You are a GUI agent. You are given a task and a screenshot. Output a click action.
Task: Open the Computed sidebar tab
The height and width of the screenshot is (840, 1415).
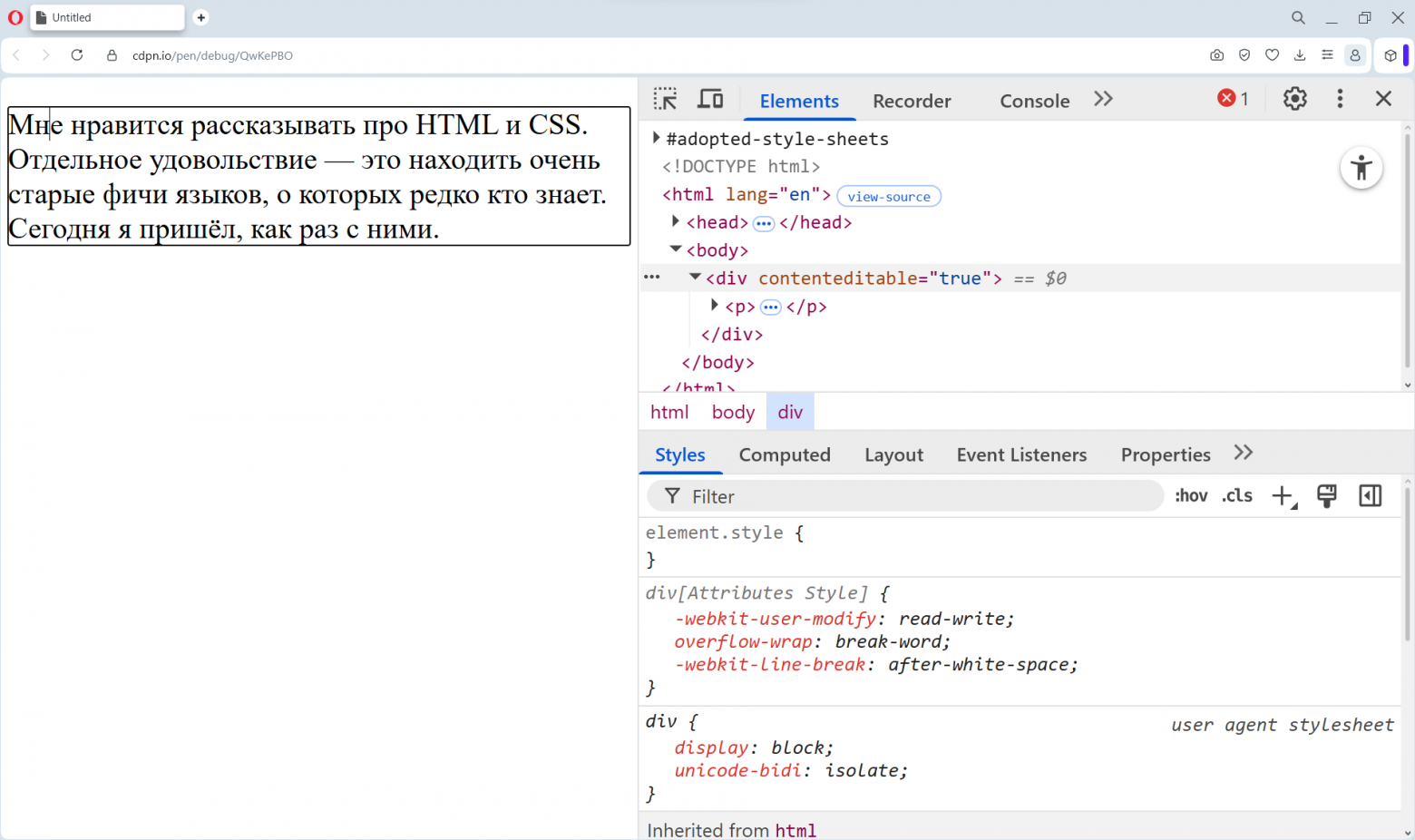point(785,454)
